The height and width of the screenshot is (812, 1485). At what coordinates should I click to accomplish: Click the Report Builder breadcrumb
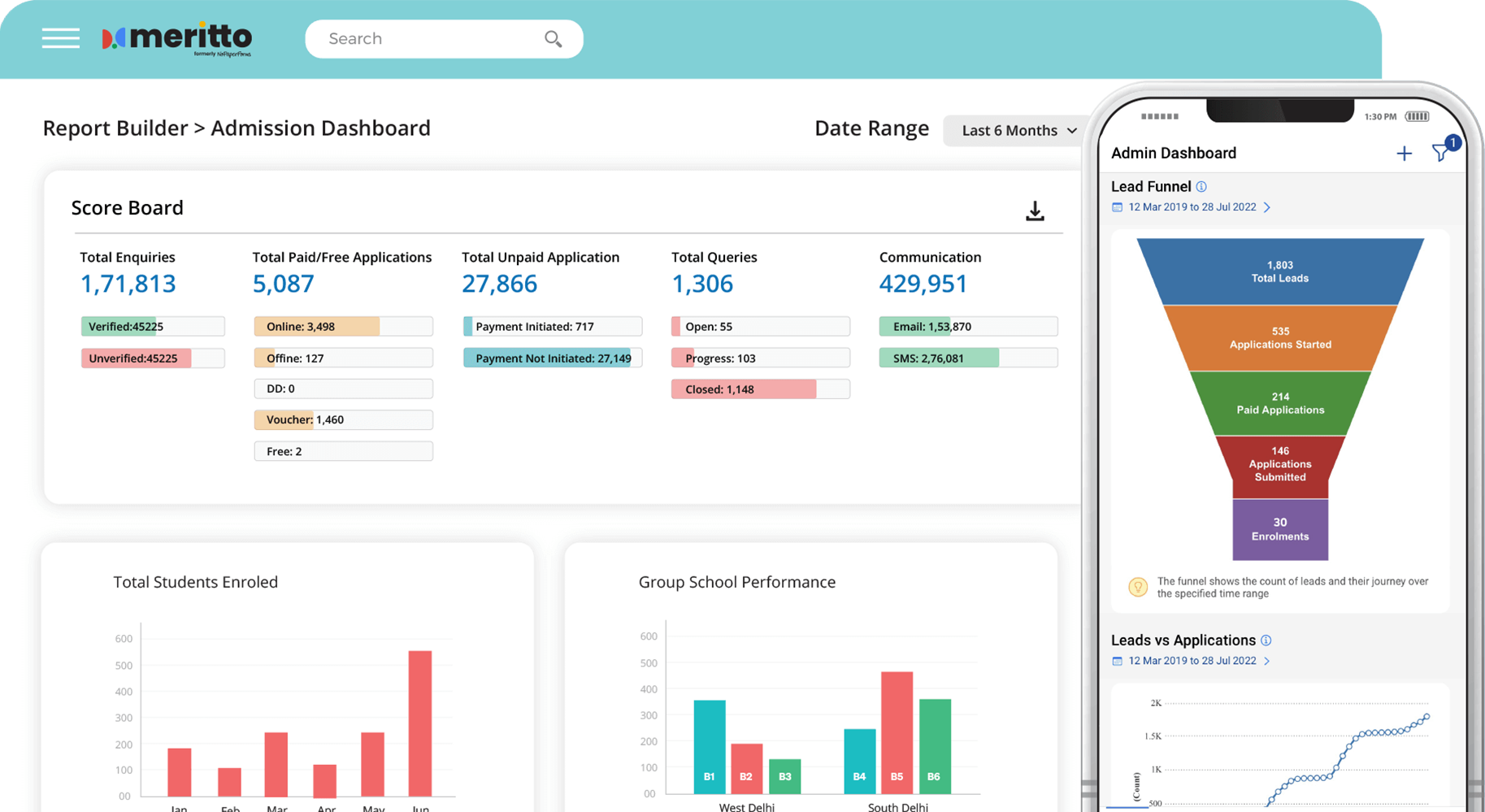[115, 128]
